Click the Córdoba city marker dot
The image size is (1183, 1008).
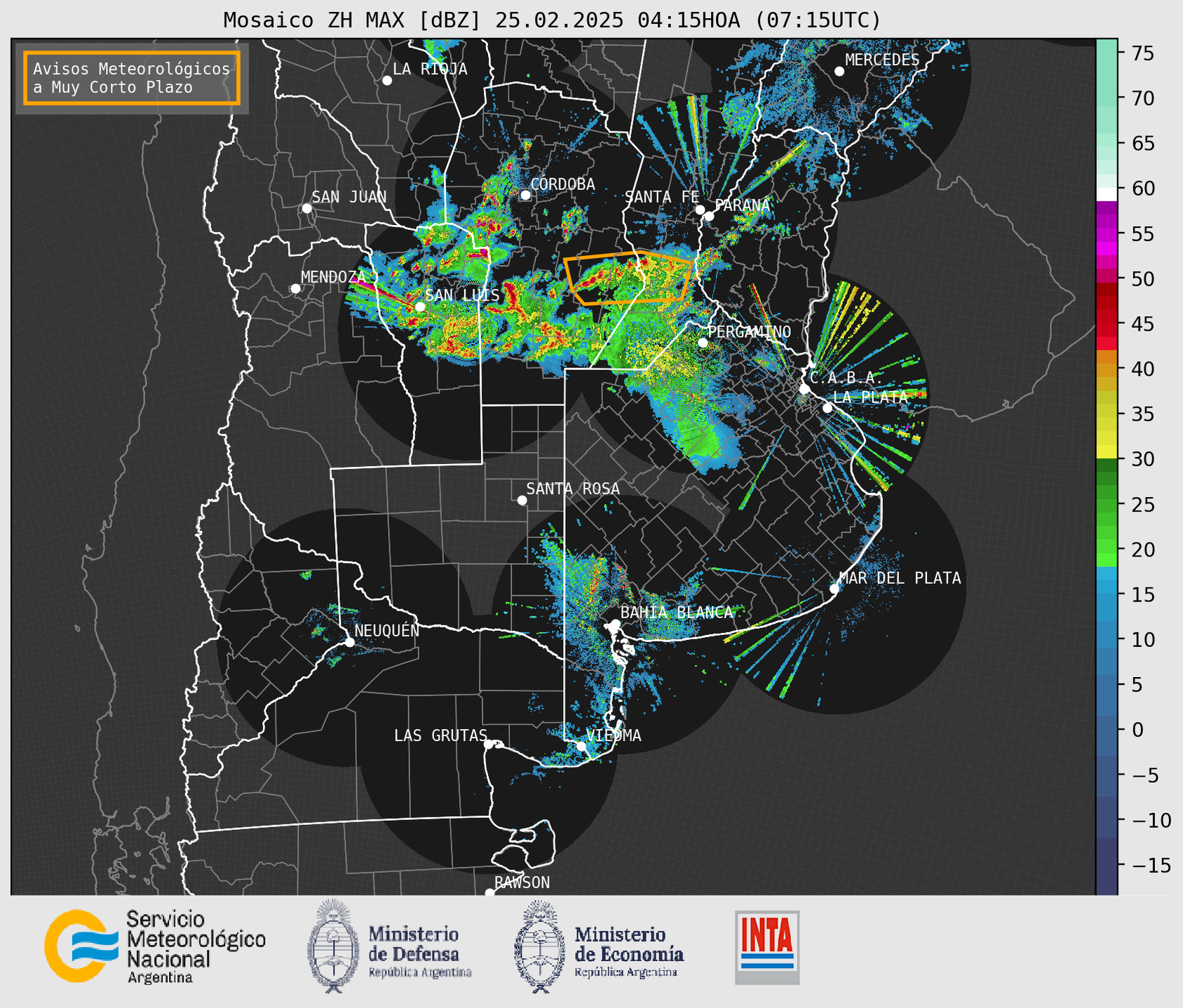[x=525, y=195]
